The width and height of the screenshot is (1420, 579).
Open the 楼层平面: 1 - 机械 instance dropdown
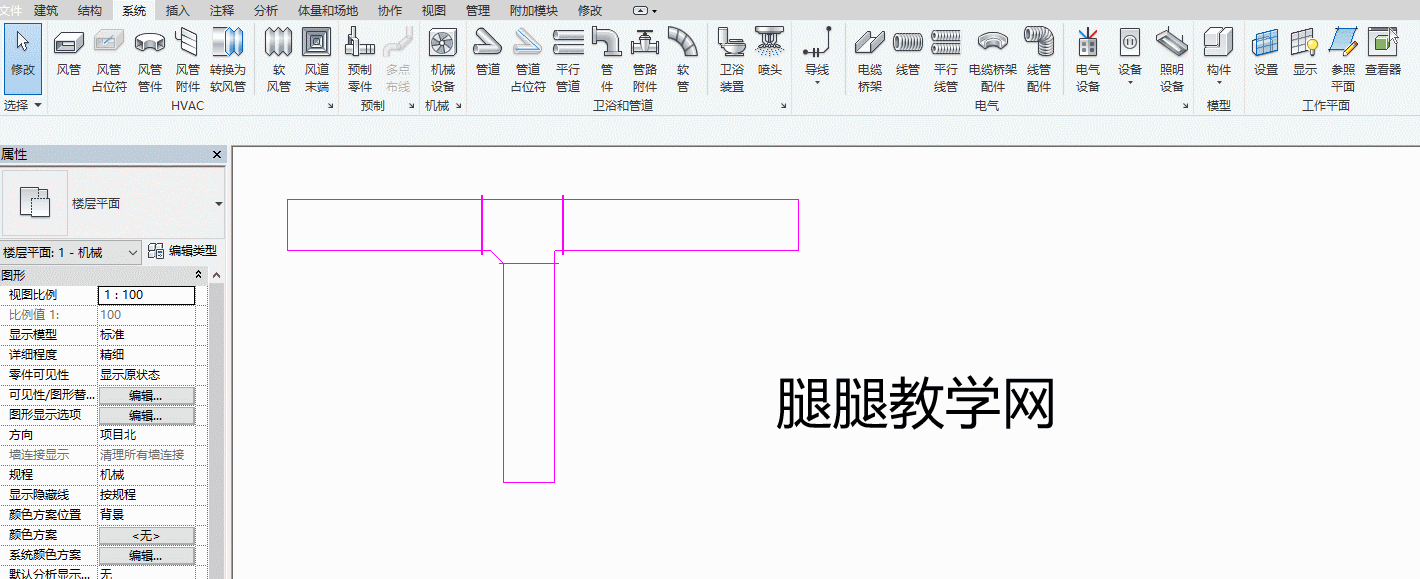134,253
